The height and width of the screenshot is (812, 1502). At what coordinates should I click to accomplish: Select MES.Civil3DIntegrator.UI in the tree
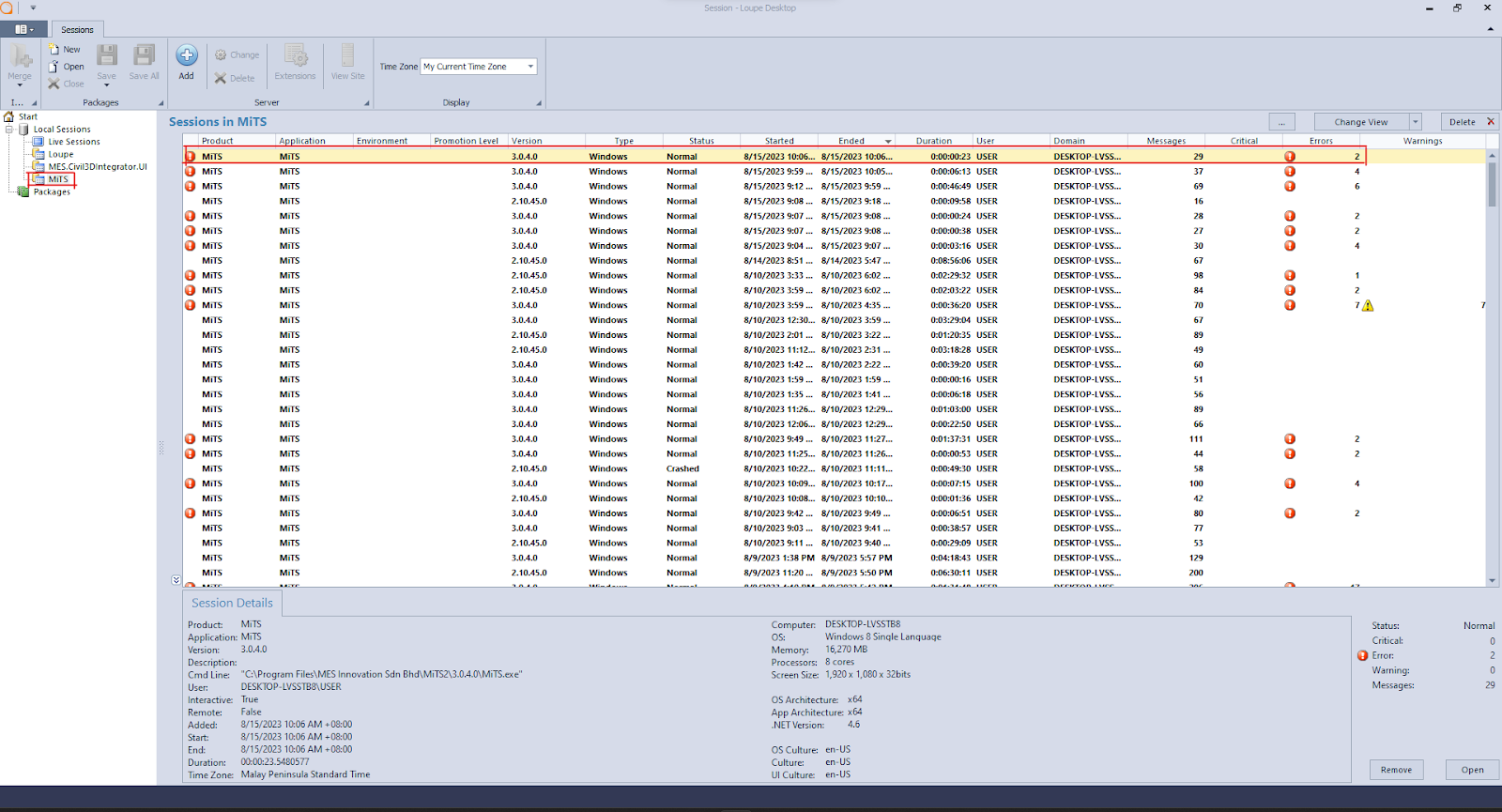98,166
